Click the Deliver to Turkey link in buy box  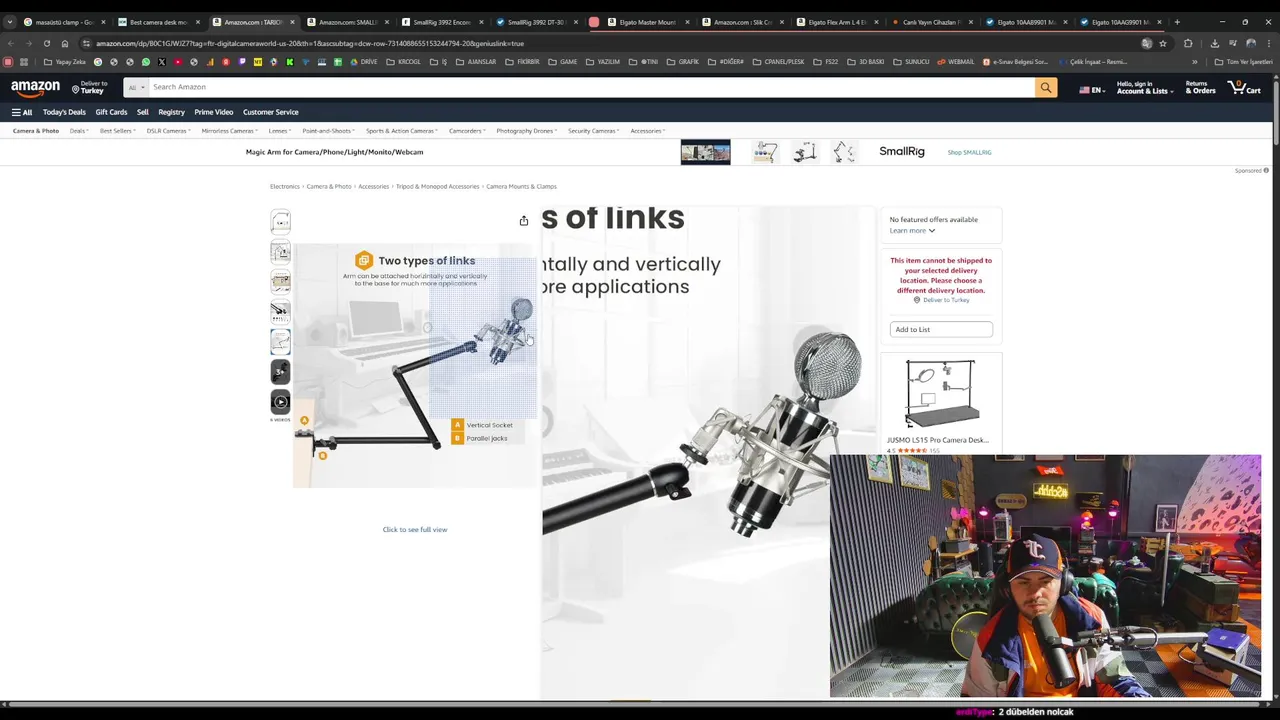click(x=946, y=300)
